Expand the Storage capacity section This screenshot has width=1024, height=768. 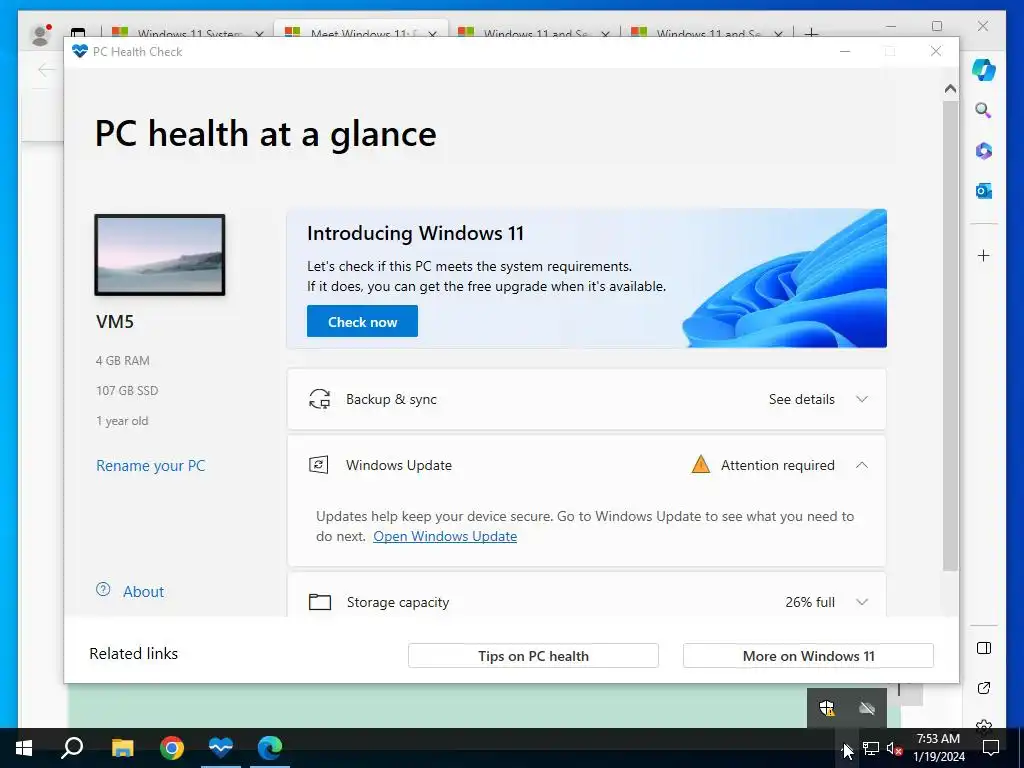click(x=862, y=602)
